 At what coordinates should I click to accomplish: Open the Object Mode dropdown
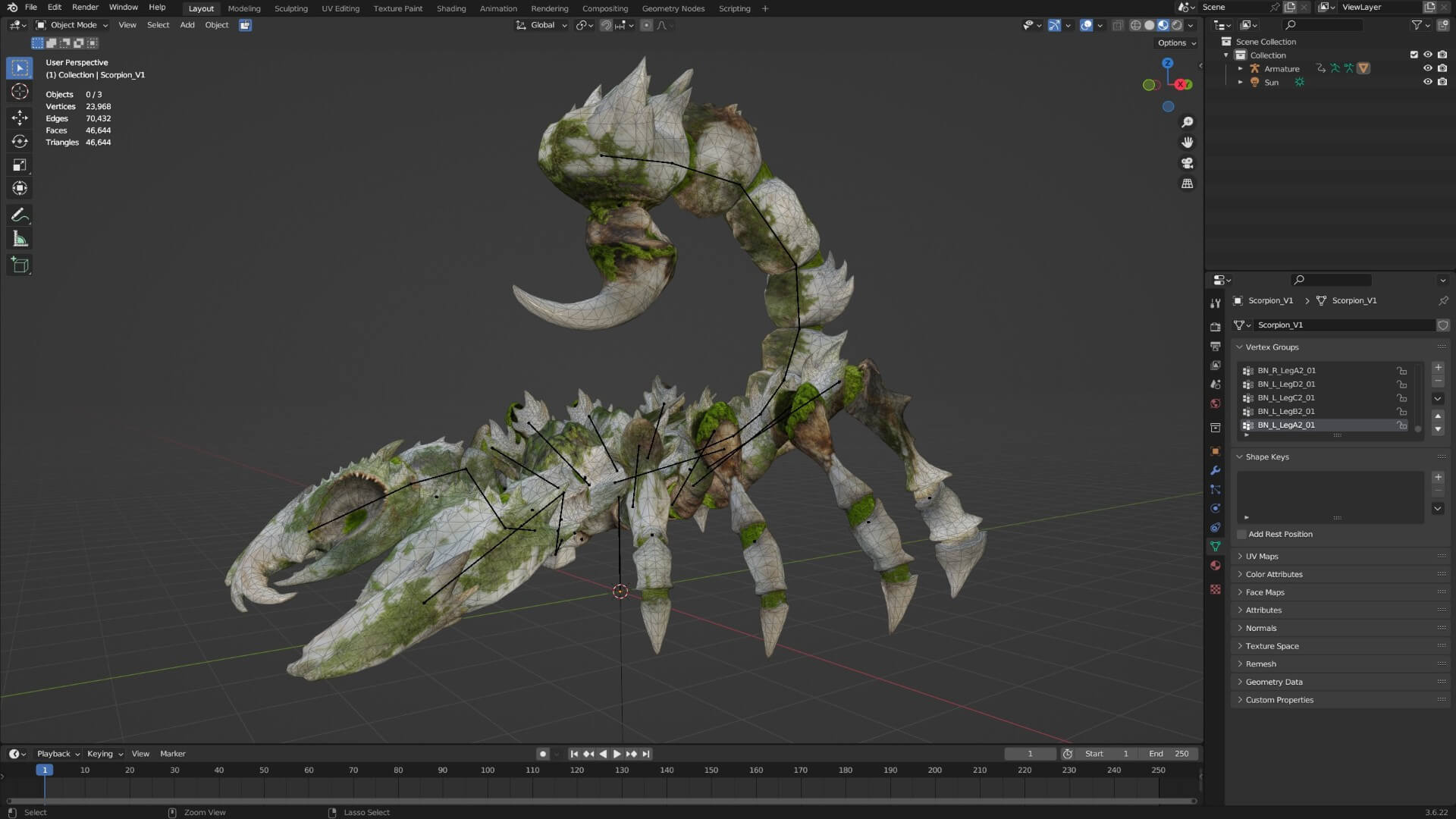click(x=72, y=25)
